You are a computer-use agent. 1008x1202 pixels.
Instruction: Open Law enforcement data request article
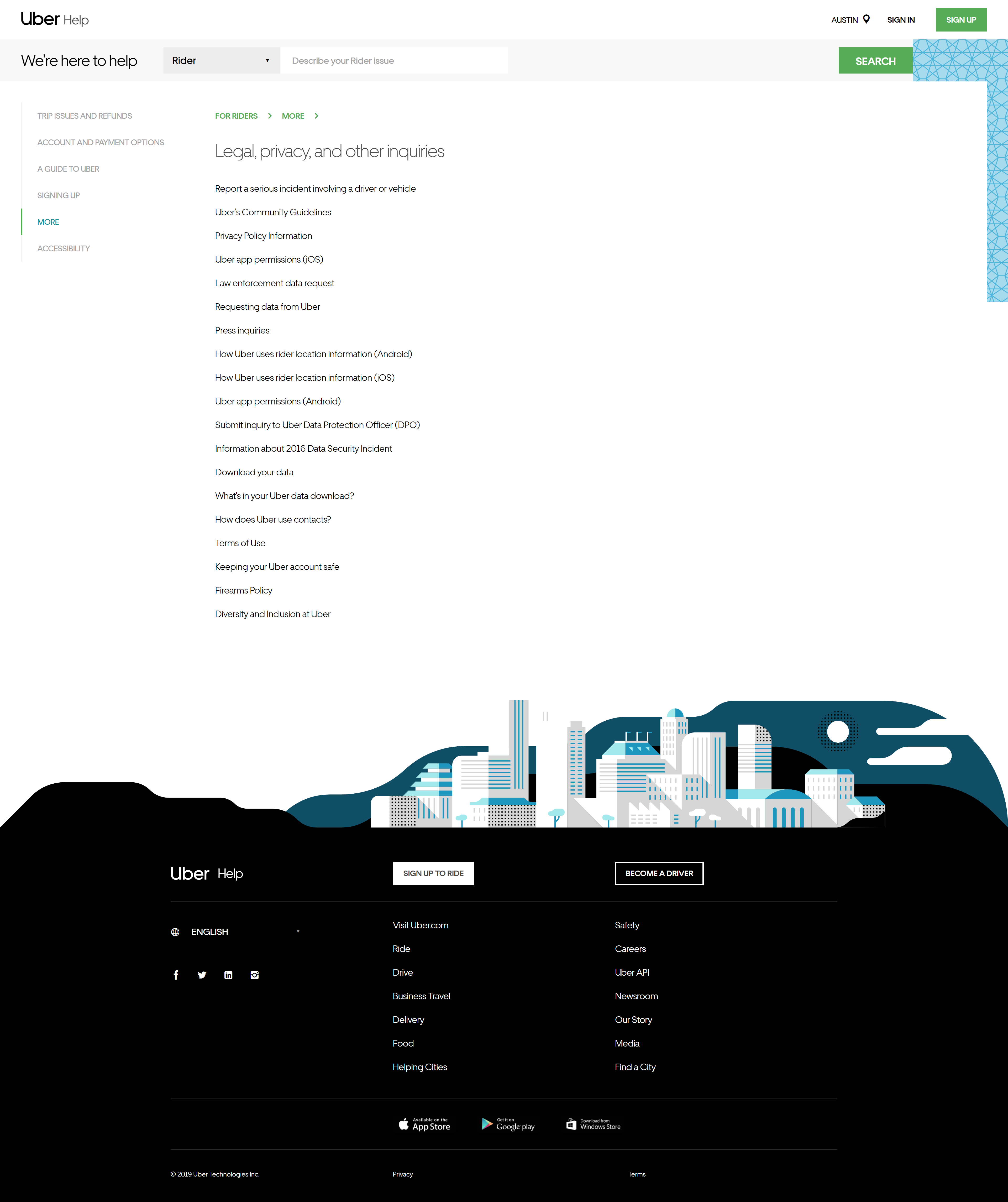point(275,283)
